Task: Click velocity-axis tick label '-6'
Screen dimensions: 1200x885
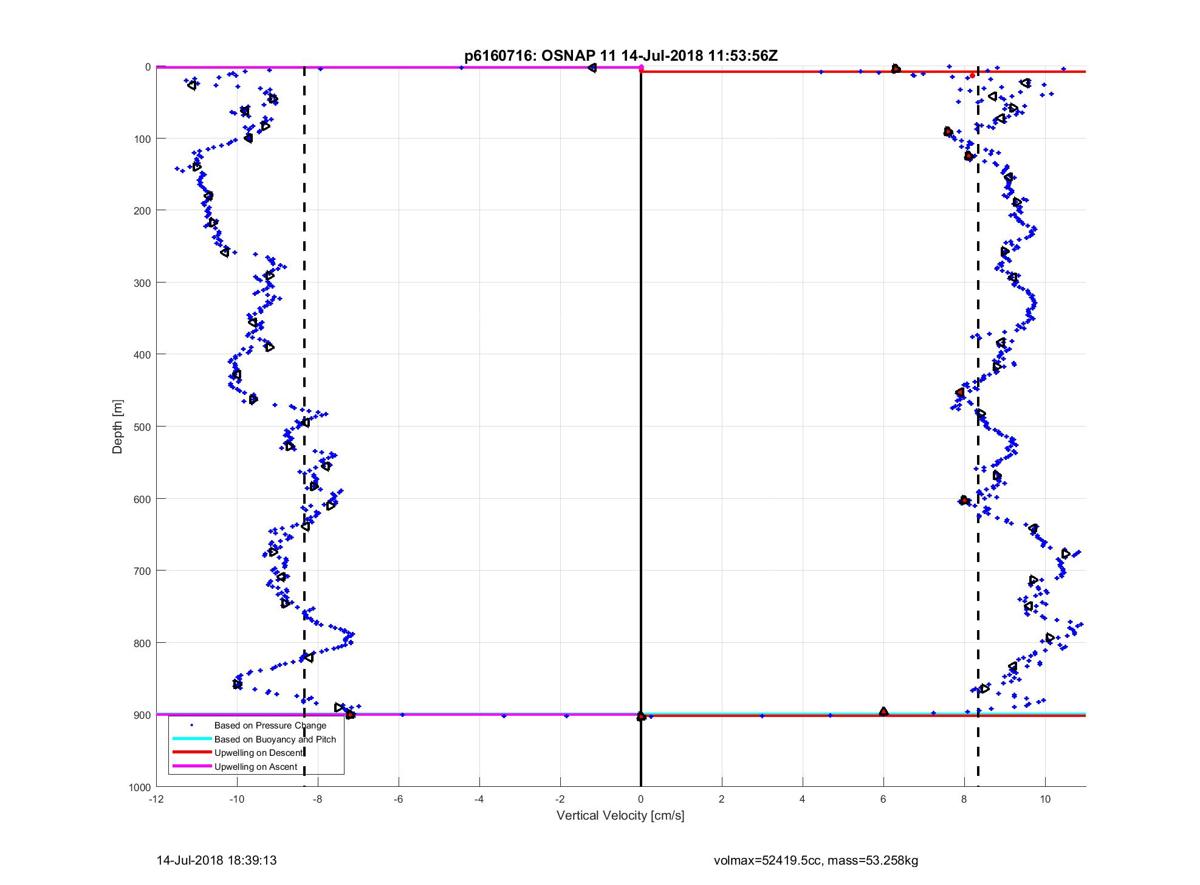Action: (399, 800)
